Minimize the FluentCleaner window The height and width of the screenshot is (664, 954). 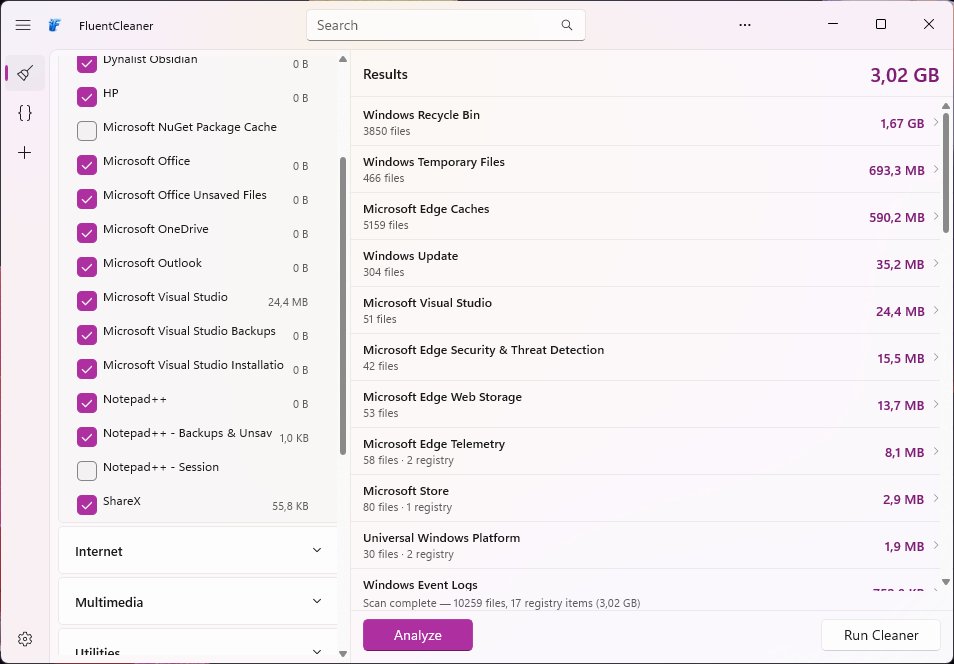coord(833,24)
